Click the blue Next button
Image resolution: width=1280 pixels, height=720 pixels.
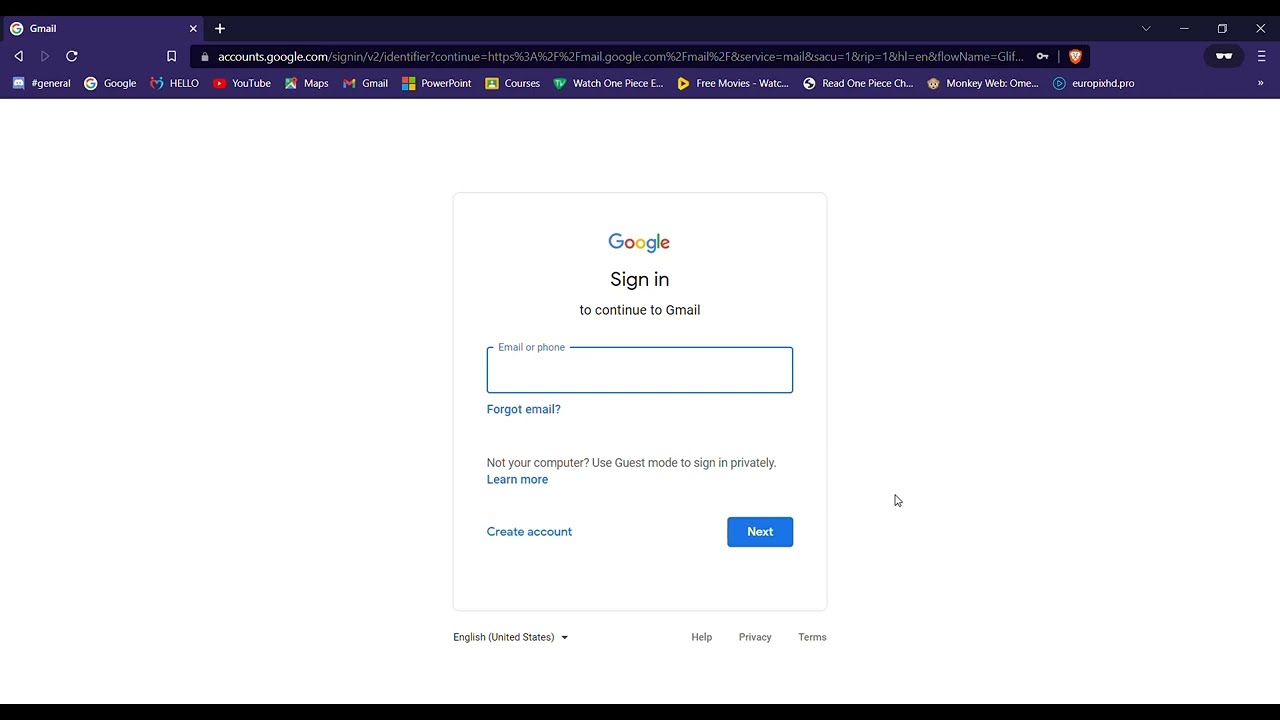(760, 532)
